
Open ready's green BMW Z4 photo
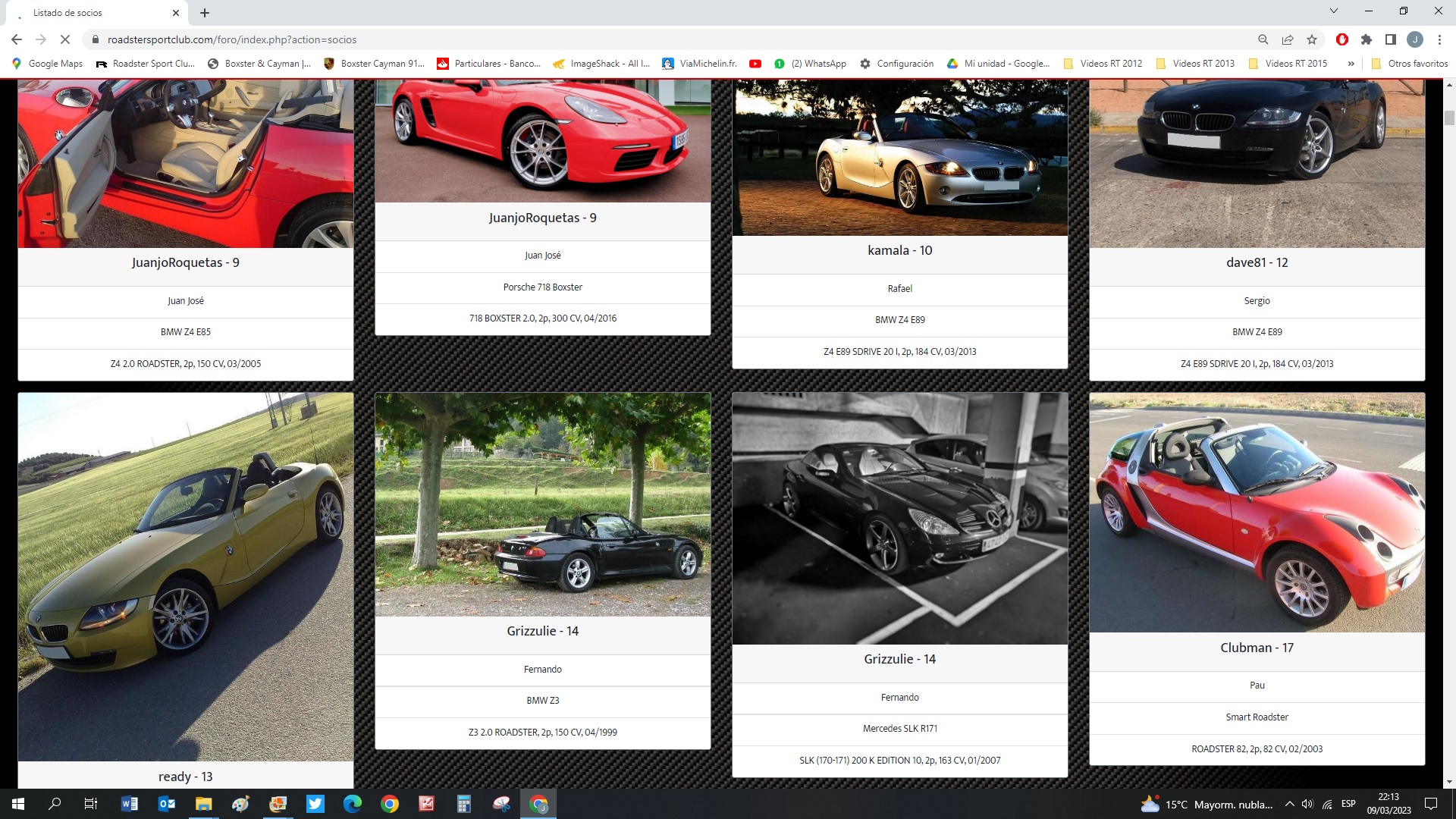(x=186, y=577)
